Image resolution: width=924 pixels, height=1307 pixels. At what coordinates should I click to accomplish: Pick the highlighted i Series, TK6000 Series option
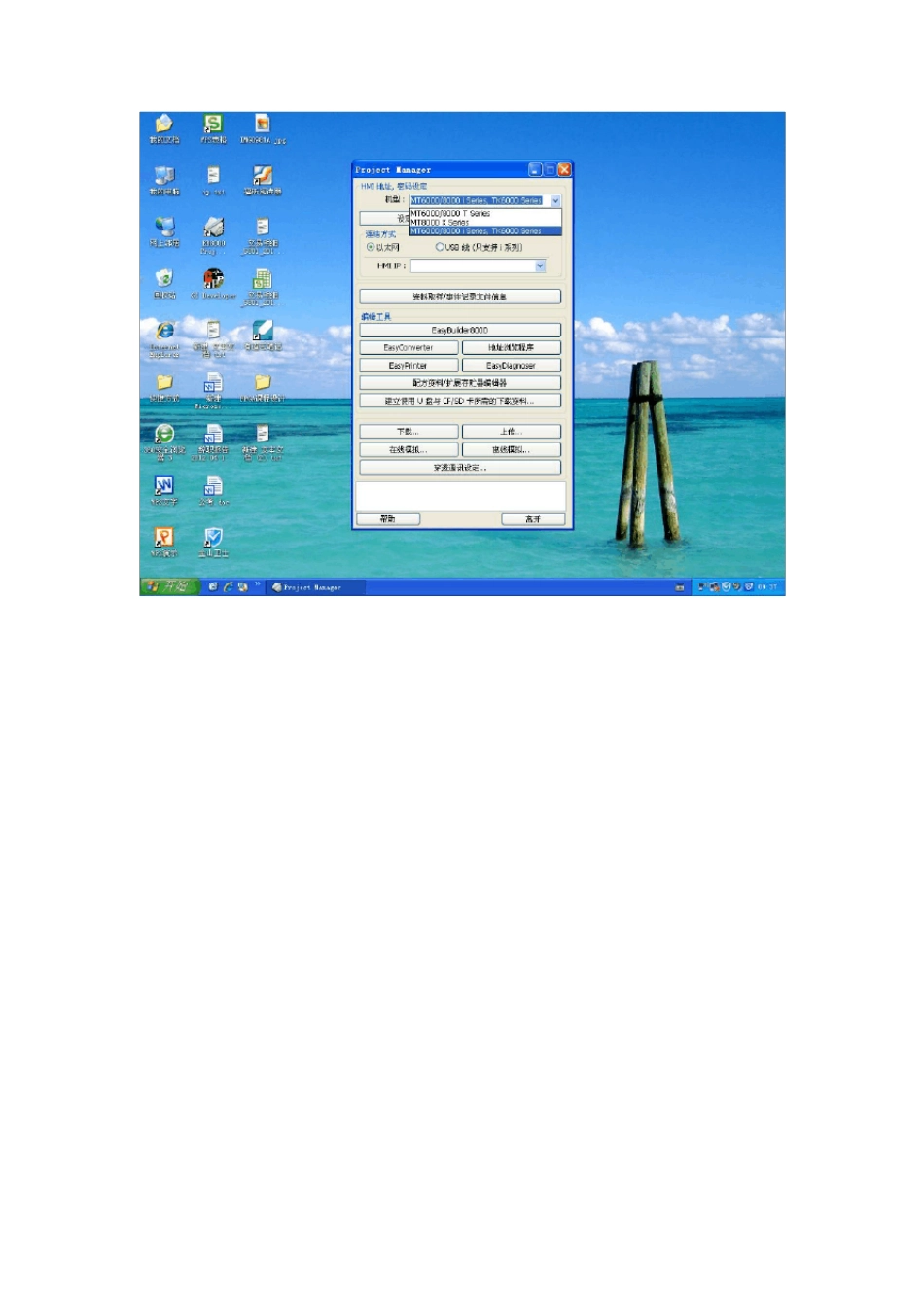476,231
